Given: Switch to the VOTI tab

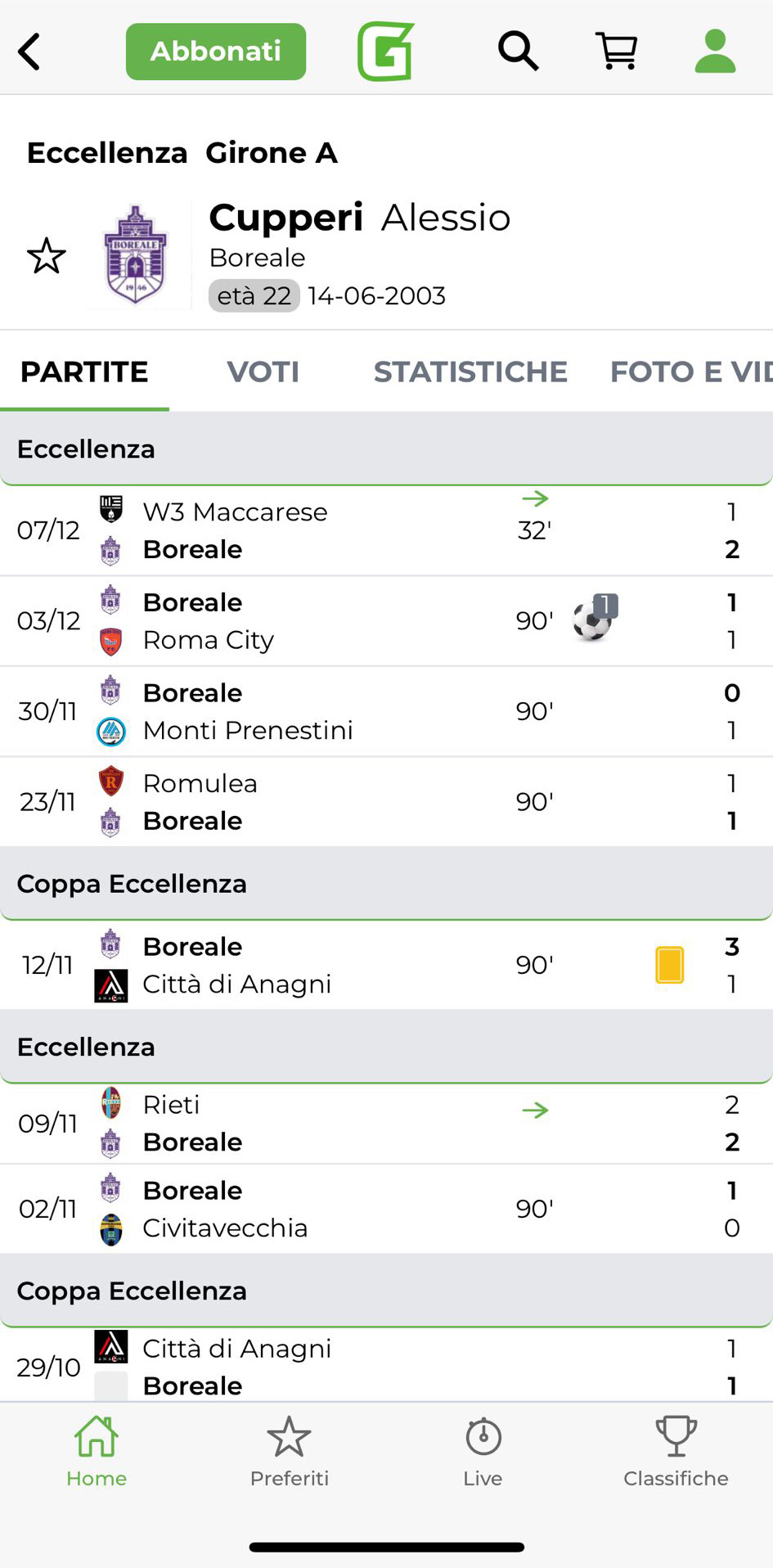Looking at the screenshot, I should [x=263, y=372].
